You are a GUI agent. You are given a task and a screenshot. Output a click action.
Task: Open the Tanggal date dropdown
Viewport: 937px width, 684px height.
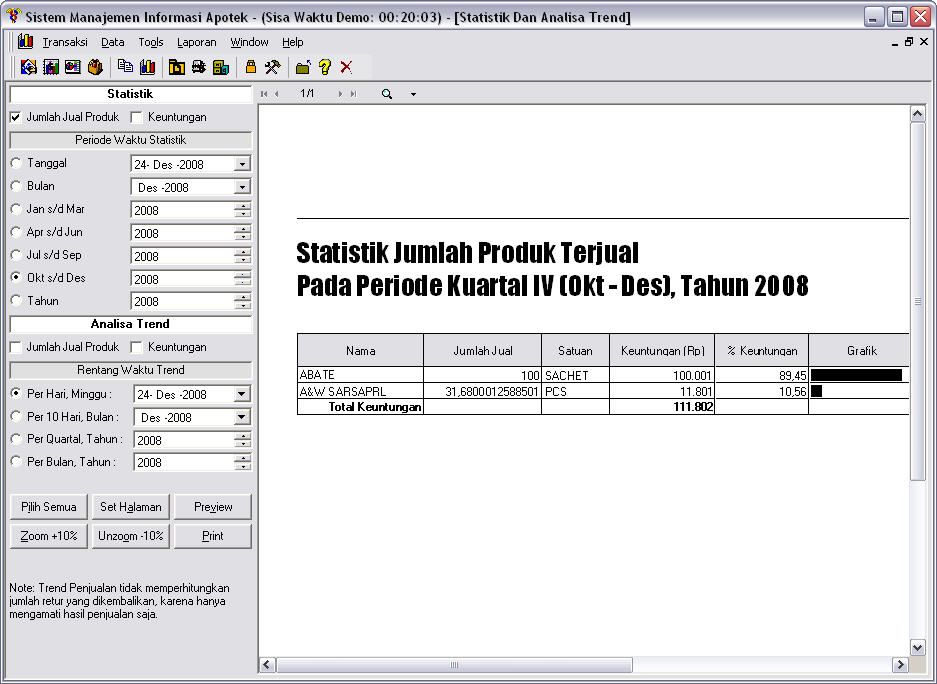(242, 164)
